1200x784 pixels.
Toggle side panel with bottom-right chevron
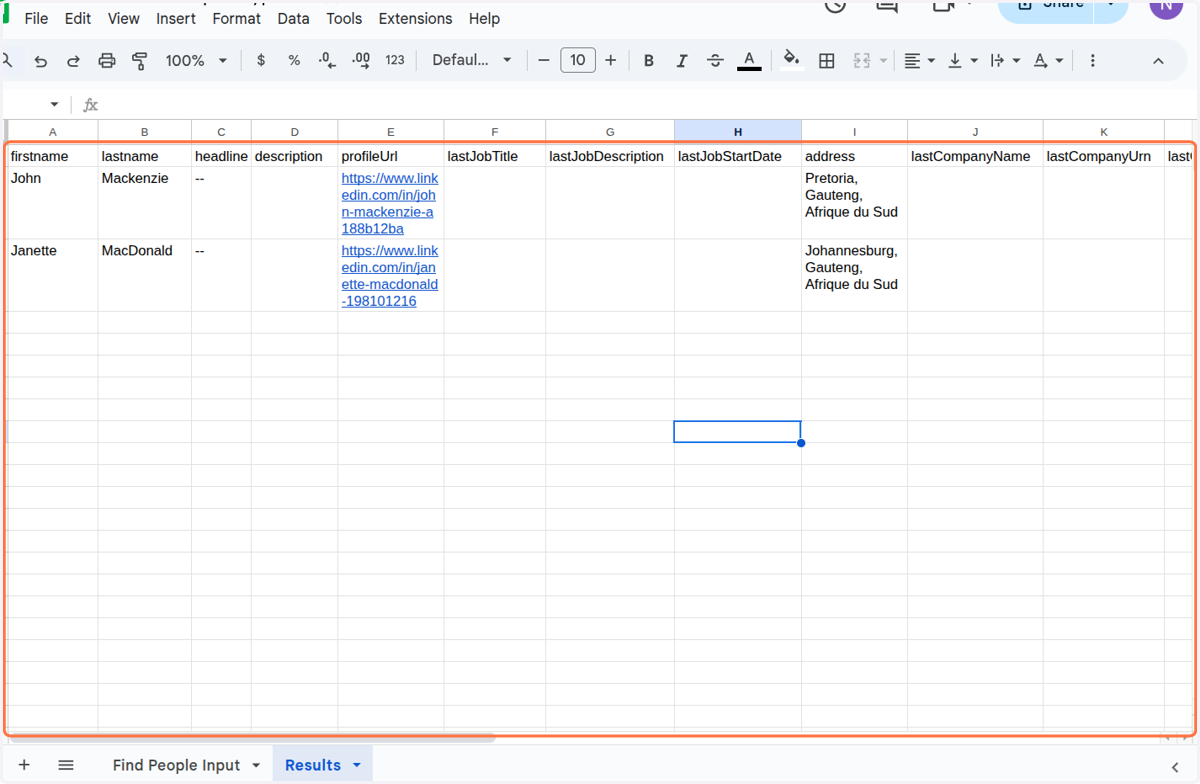point(1175,767)
